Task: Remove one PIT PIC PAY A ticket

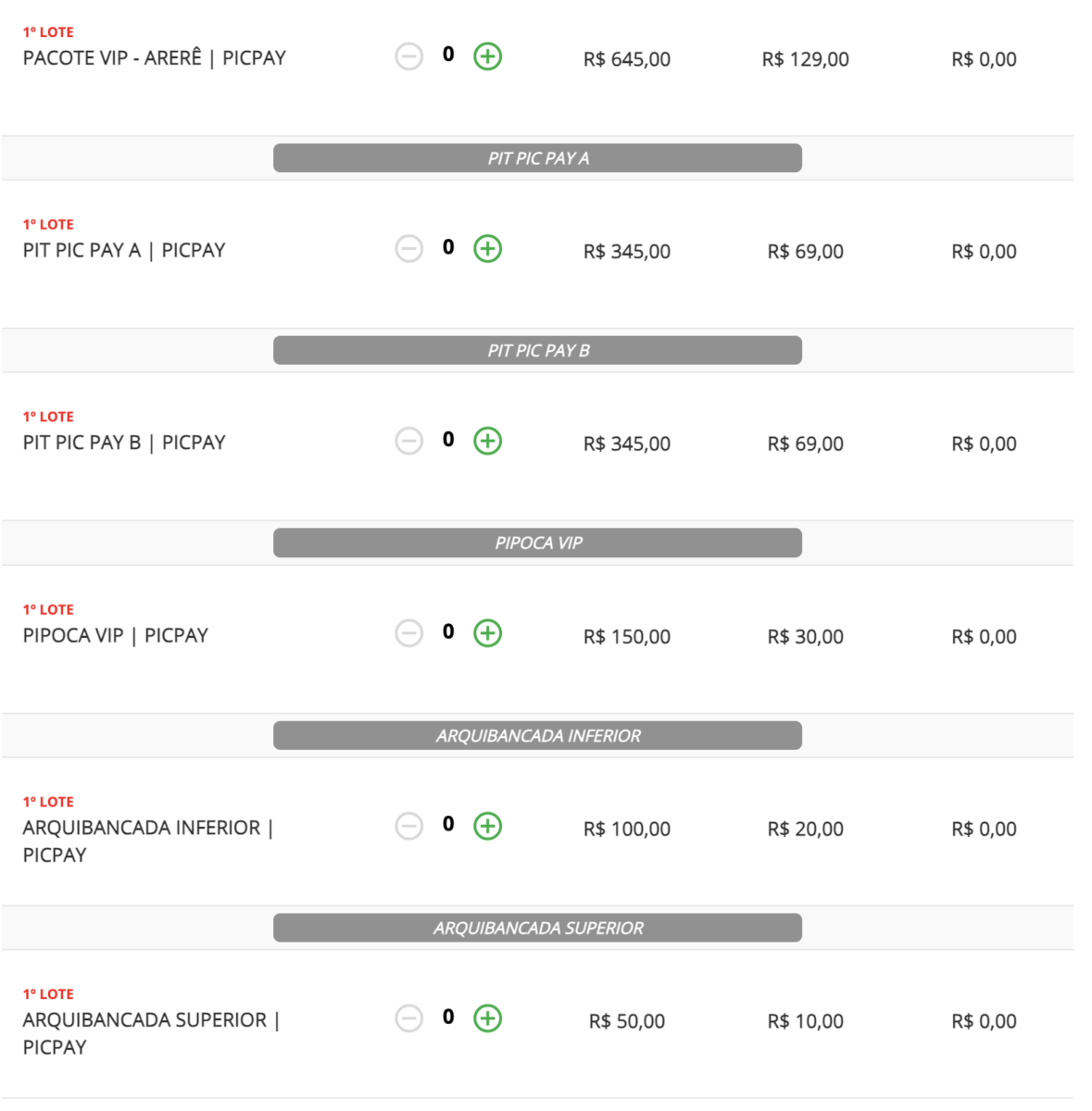Action: tap(408, 249)
